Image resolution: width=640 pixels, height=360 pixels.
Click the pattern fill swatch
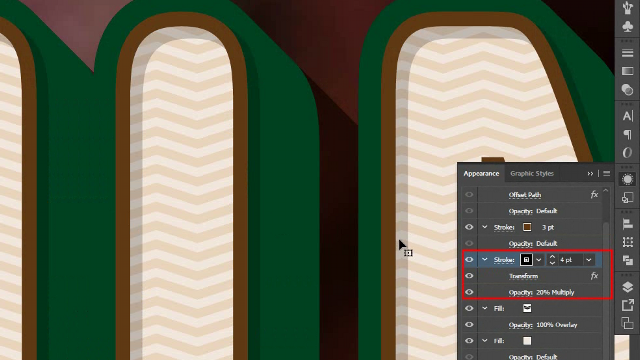tap(527, 308)
